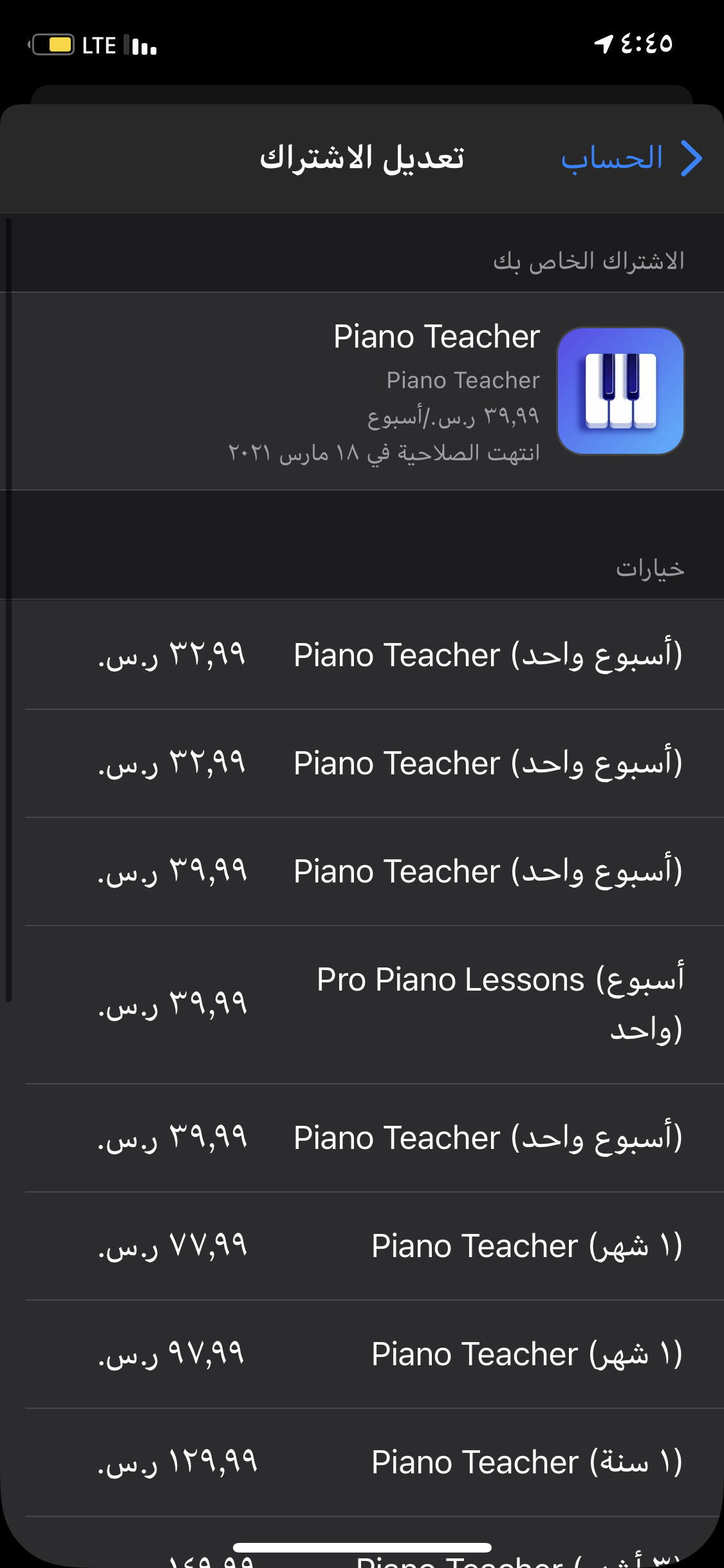724x1568 pixels.
Task: Tap the battery status icon
Action: (x=51, y=45)
